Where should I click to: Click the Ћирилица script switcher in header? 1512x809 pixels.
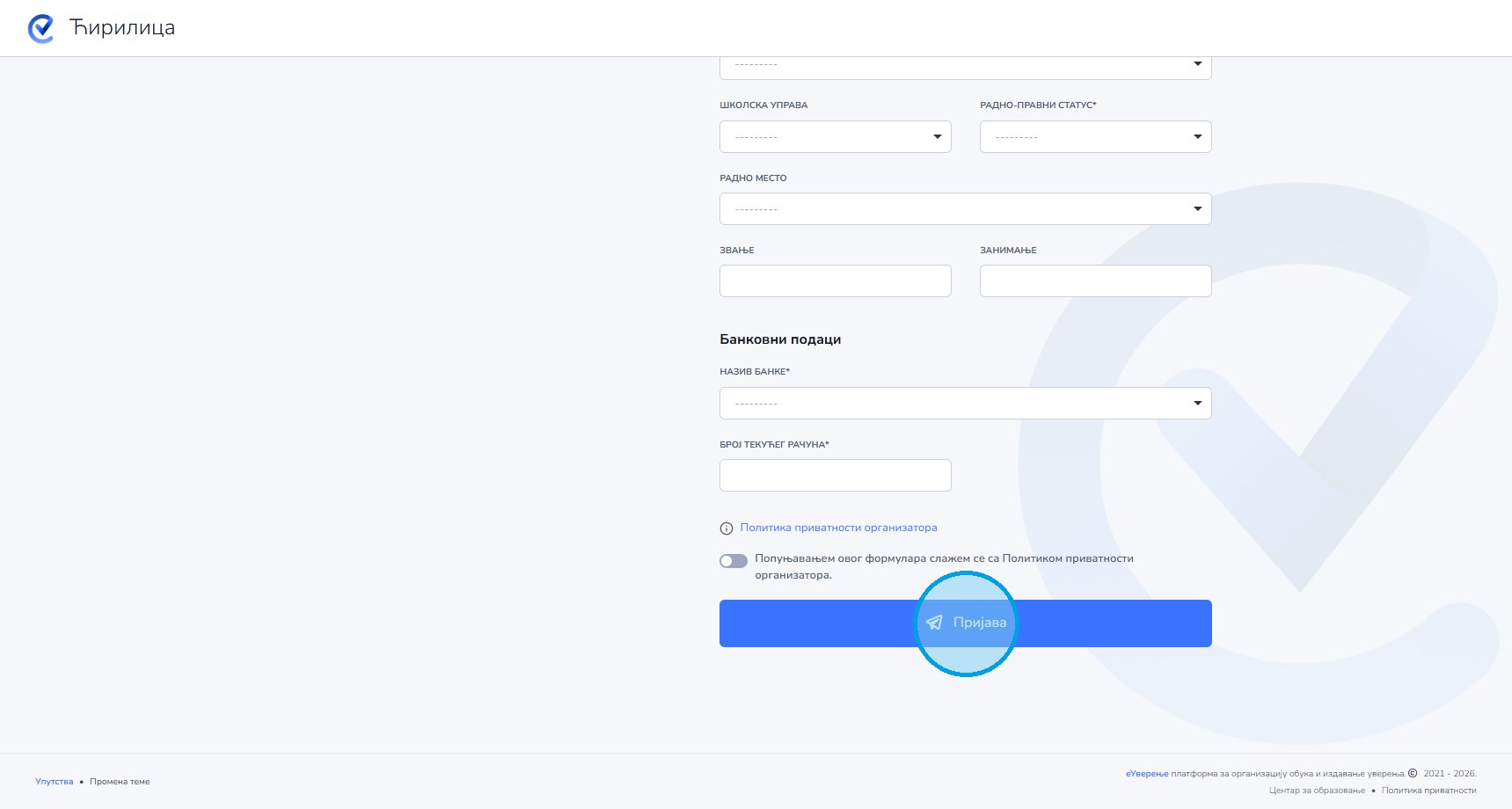tap(122, 28)
